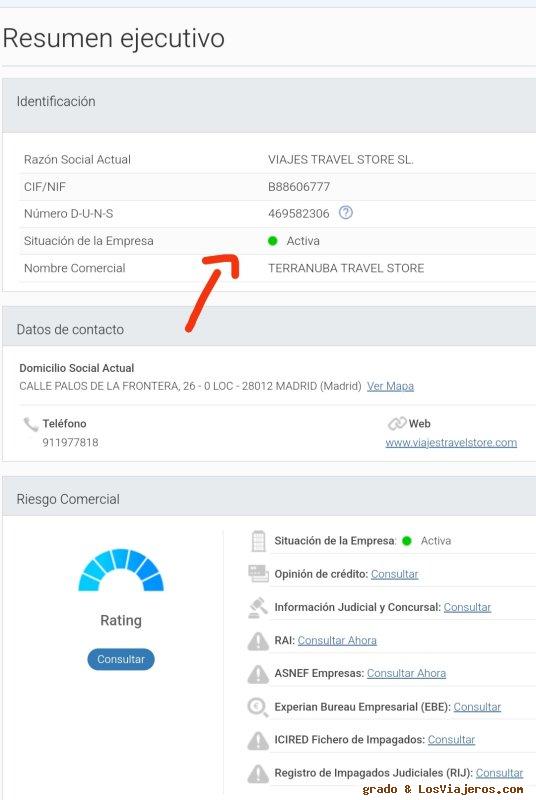536x800 pixels.
Task: Click the chain link Web icon
Action: [x=397, y=423]
